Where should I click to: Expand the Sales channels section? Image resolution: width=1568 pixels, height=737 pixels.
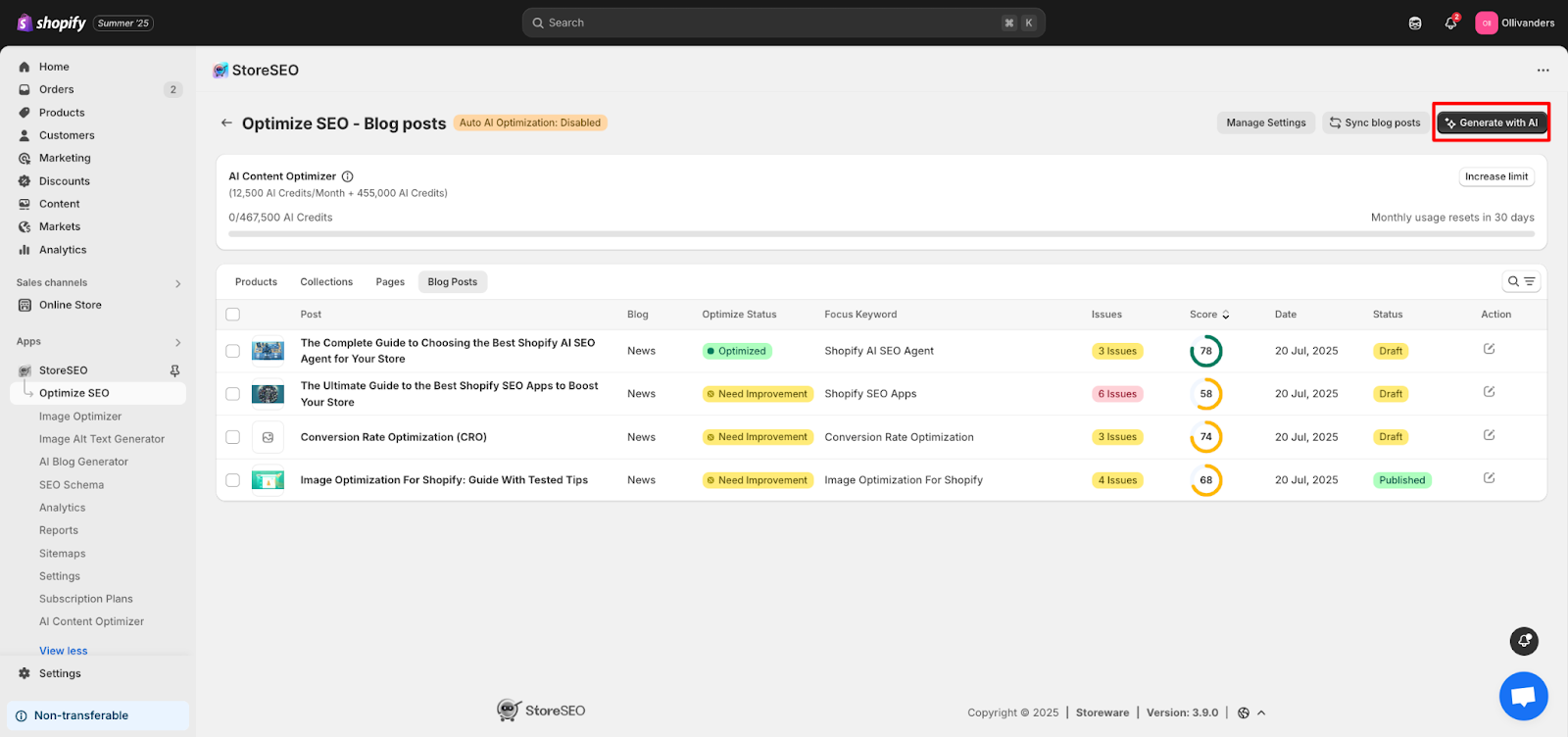tap(178, 283)
